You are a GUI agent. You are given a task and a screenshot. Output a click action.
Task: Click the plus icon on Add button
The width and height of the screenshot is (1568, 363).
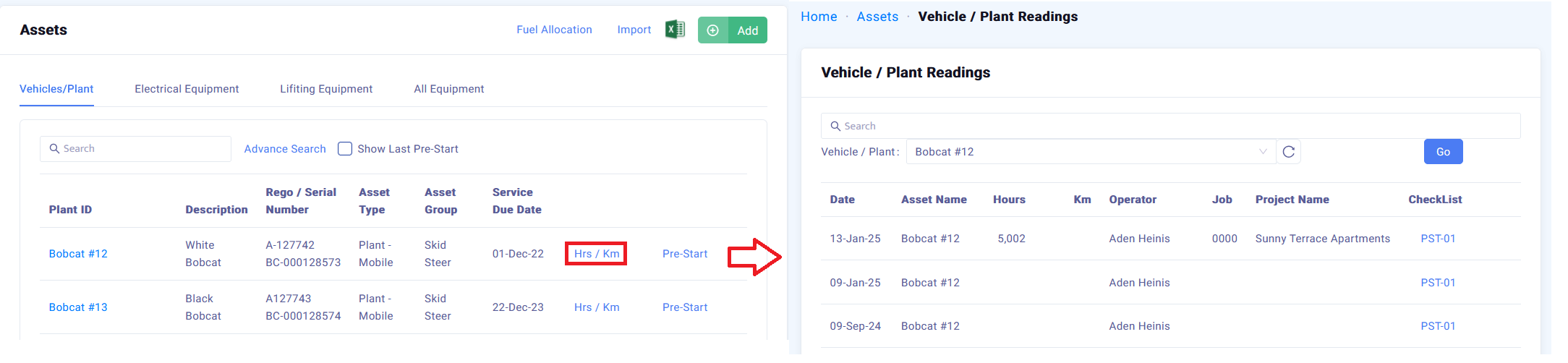coord(713,30)
